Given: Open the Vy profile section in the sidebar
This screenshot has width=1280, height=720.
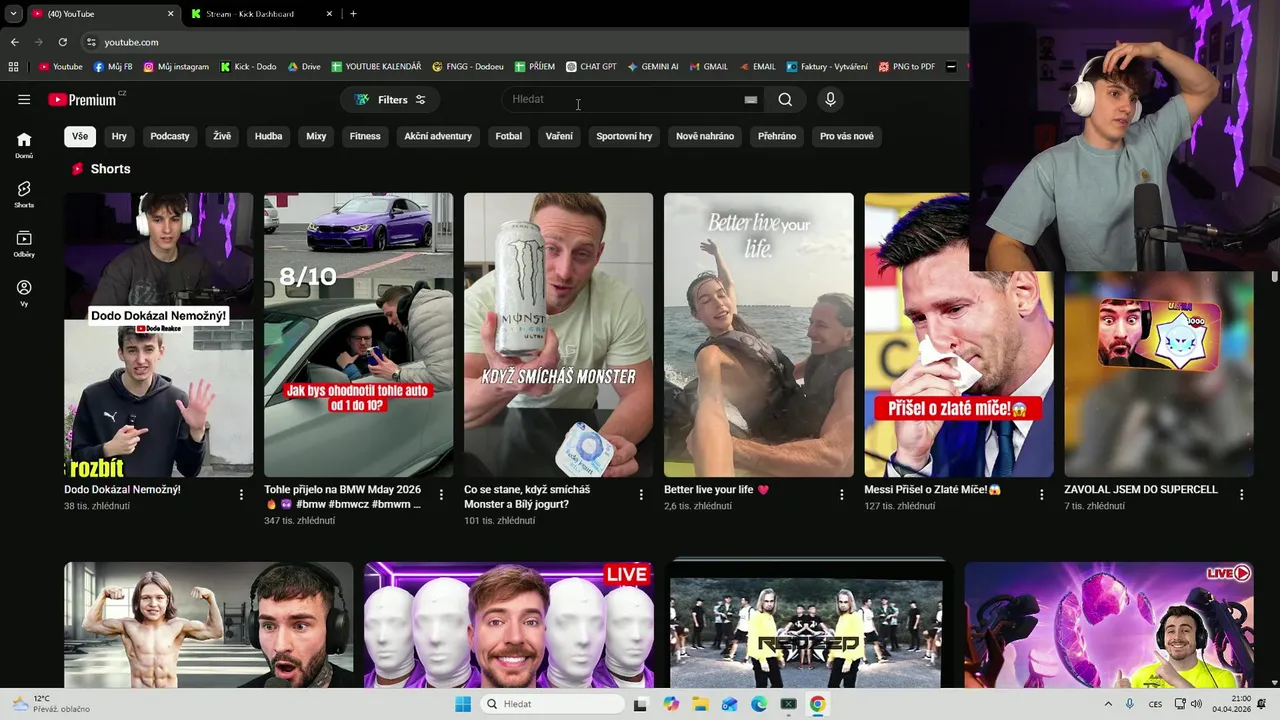Looking at the screenshot, I should 24,292.
